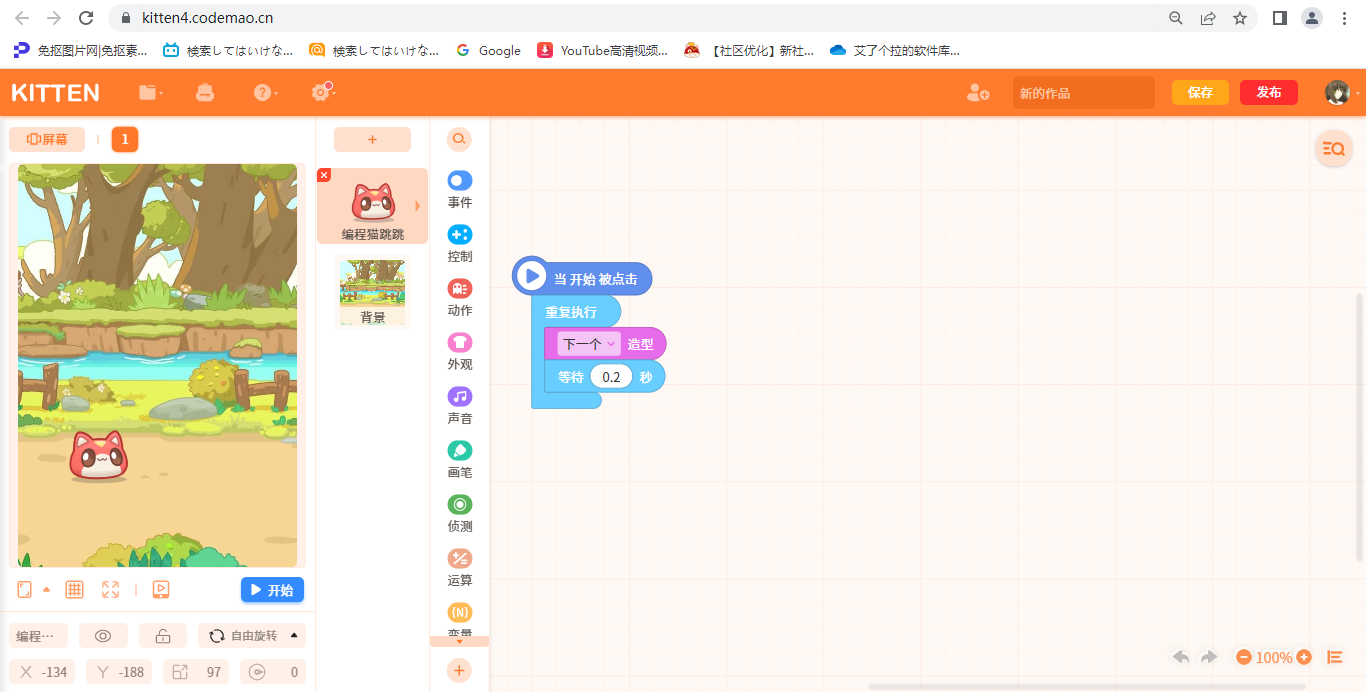Select the 外观 looks block category

click(x=459, y=351)
